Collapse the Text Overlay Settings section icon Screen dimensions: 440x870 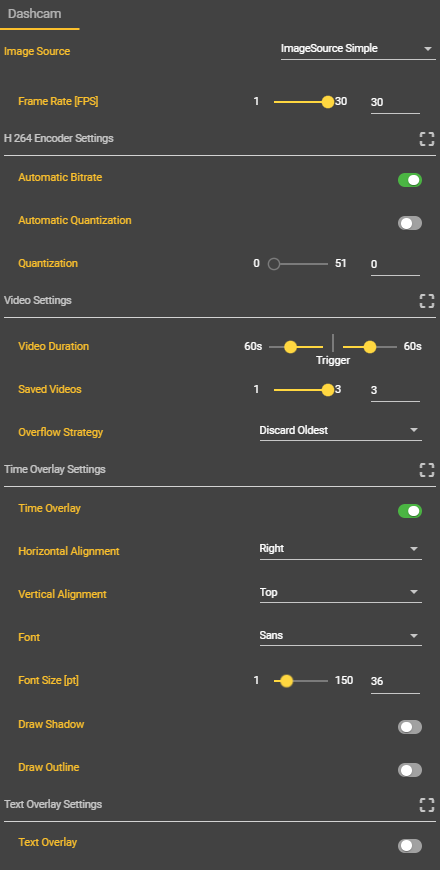427,805
